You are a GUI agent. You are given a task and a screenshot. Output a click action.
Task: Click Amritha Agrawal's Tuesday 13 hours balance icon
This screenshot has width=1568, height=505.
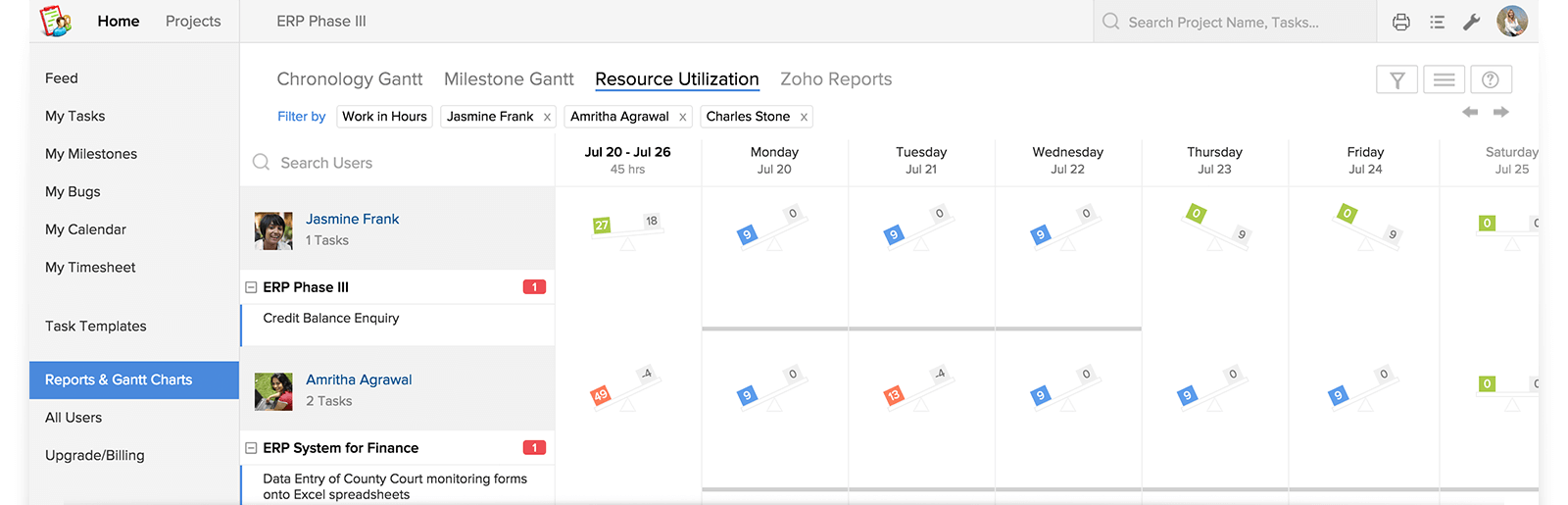(918, 389)
